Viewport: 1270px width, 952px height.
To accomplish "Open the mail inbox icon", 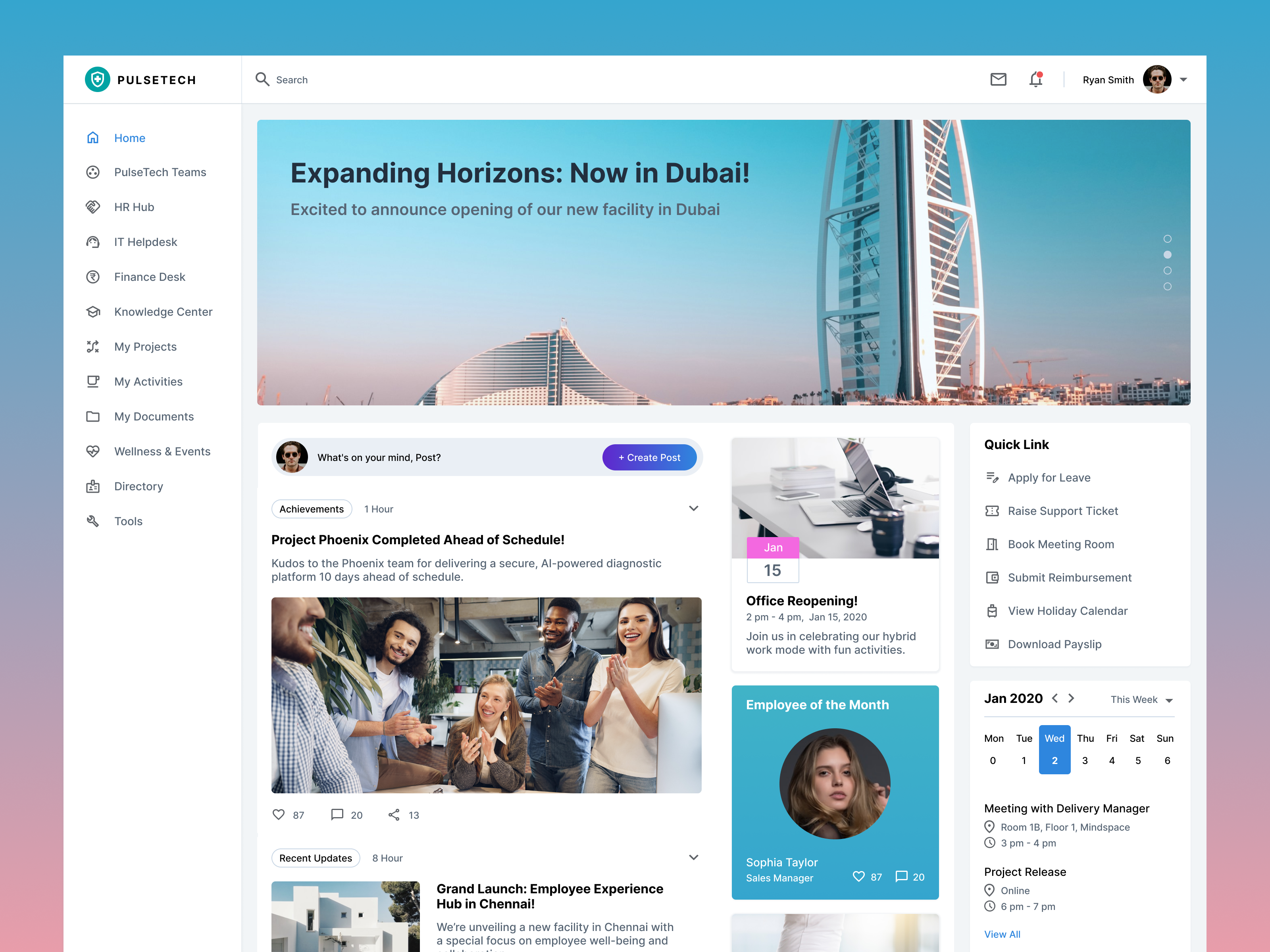I will click(999, 80).
